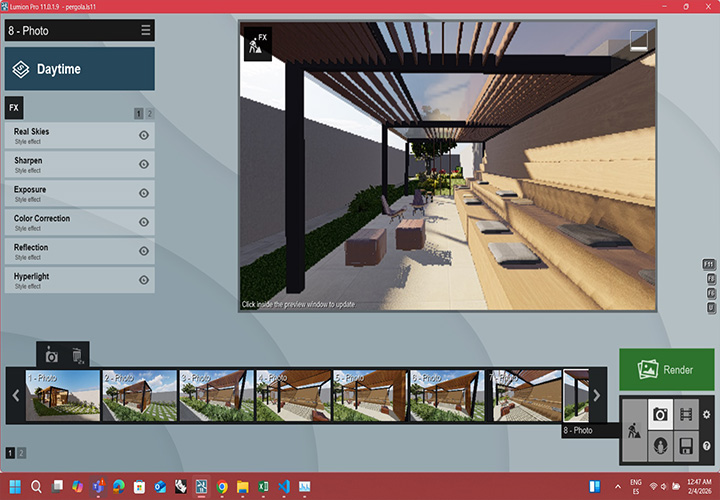Open Task View on taskbar

(57, 486)
